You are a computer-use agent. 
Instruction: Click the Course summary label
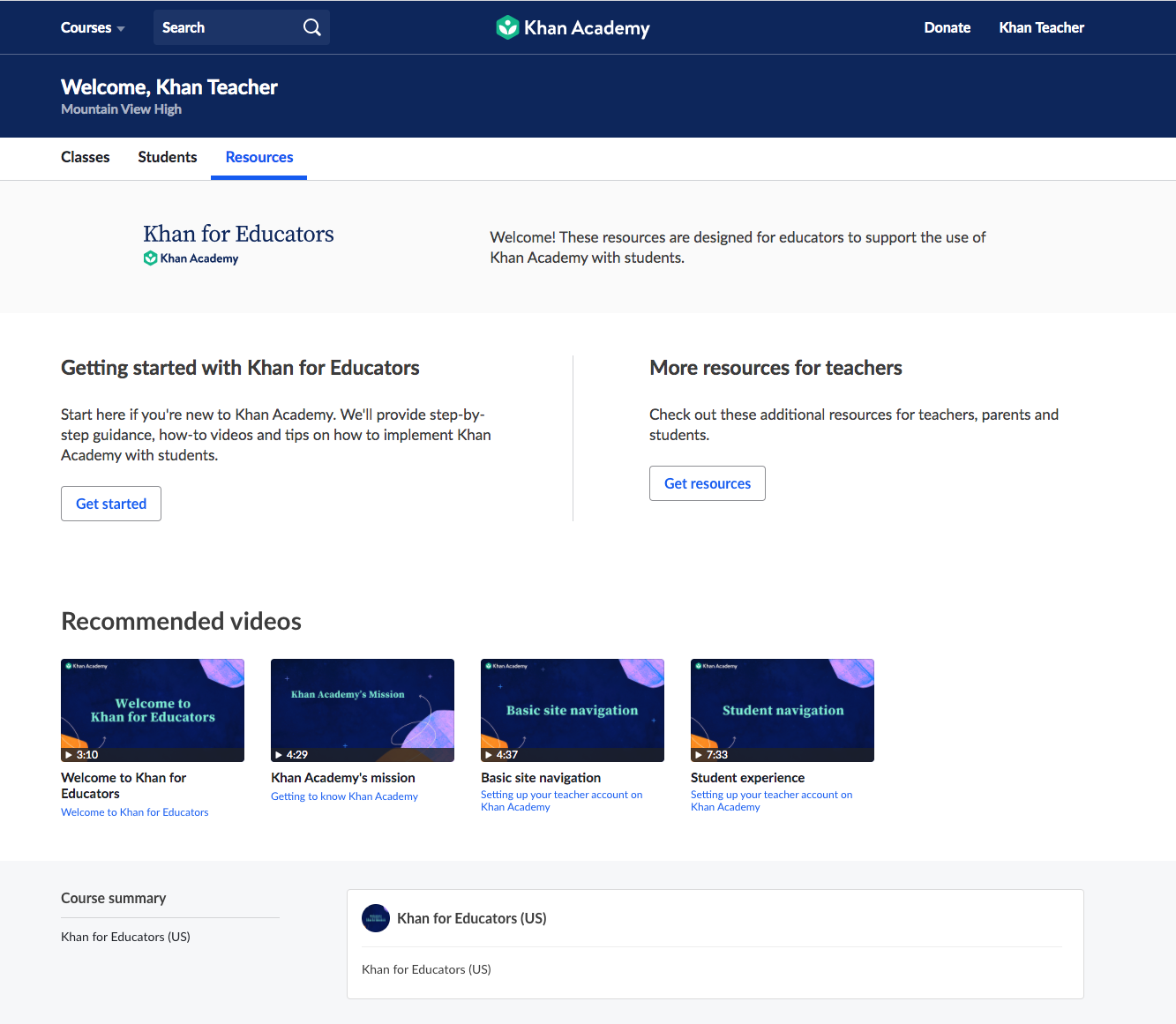point(114,898)
